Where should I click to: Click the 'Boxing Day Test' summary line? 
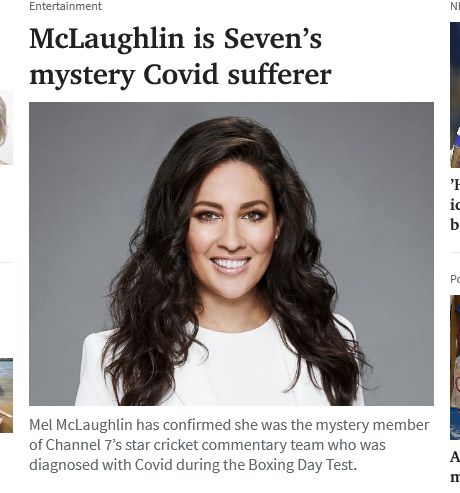tap(193, 465)
